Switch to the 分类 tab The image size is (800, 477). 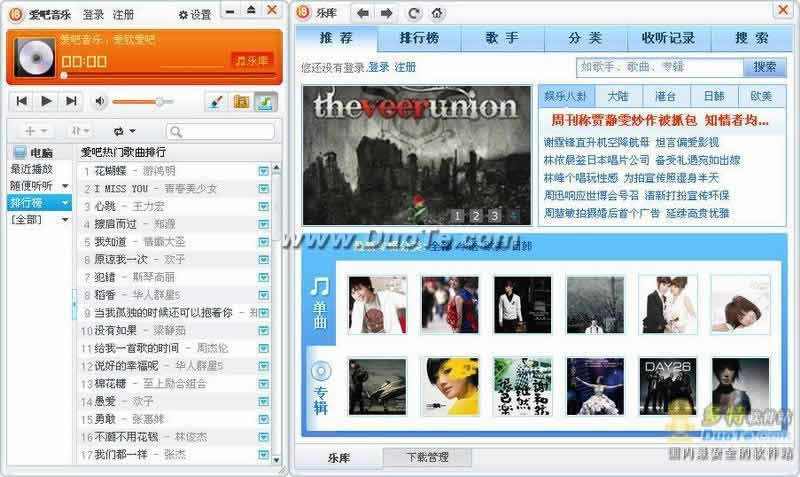point(585,38)
